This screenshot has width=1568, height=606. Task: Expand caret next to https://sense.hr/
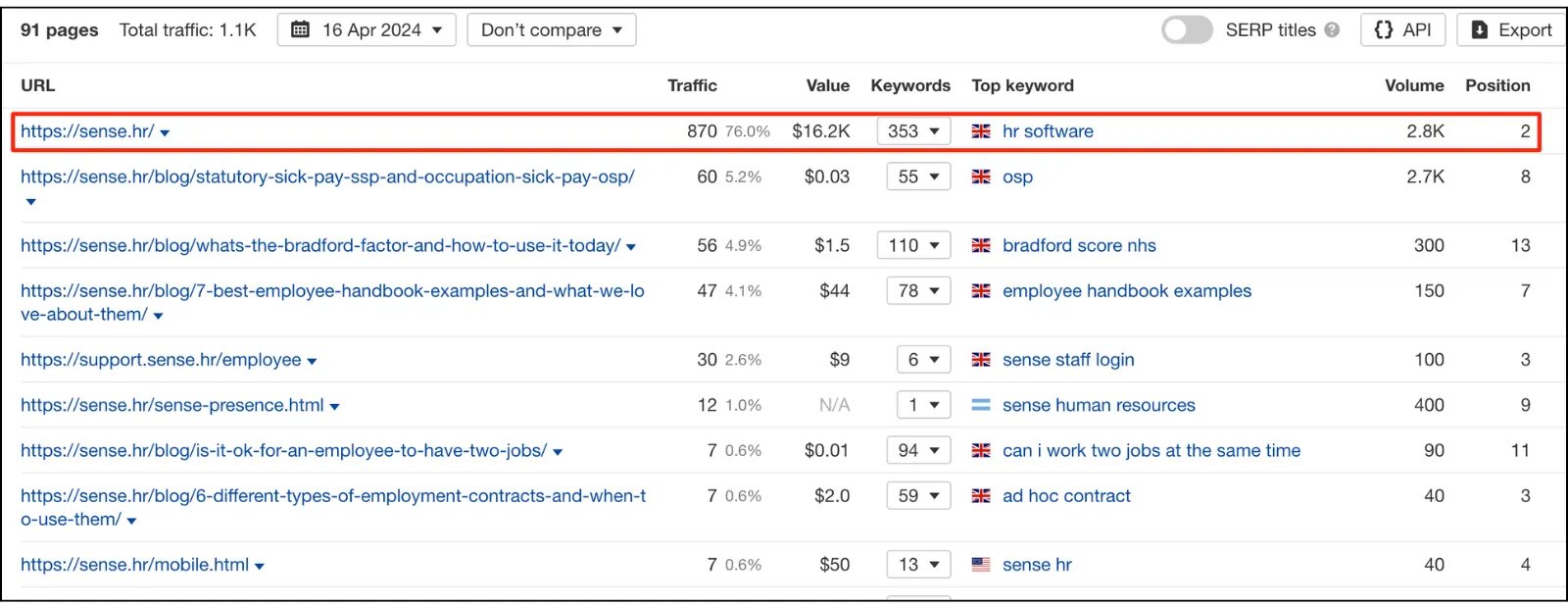(165, 133)
